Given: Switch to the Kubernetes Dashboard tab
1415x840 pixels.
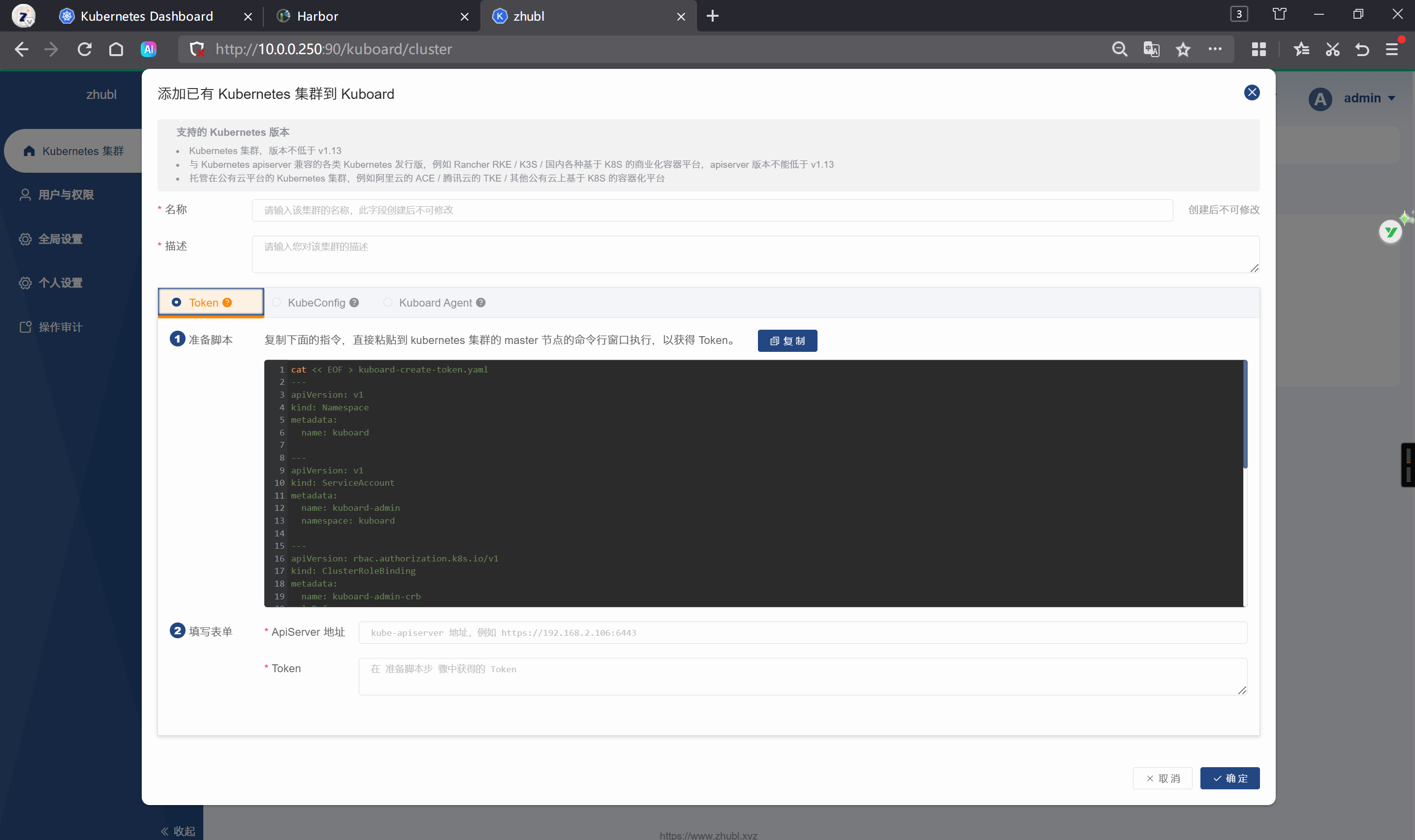Looking at the screenshot, I should coord(147,16).
